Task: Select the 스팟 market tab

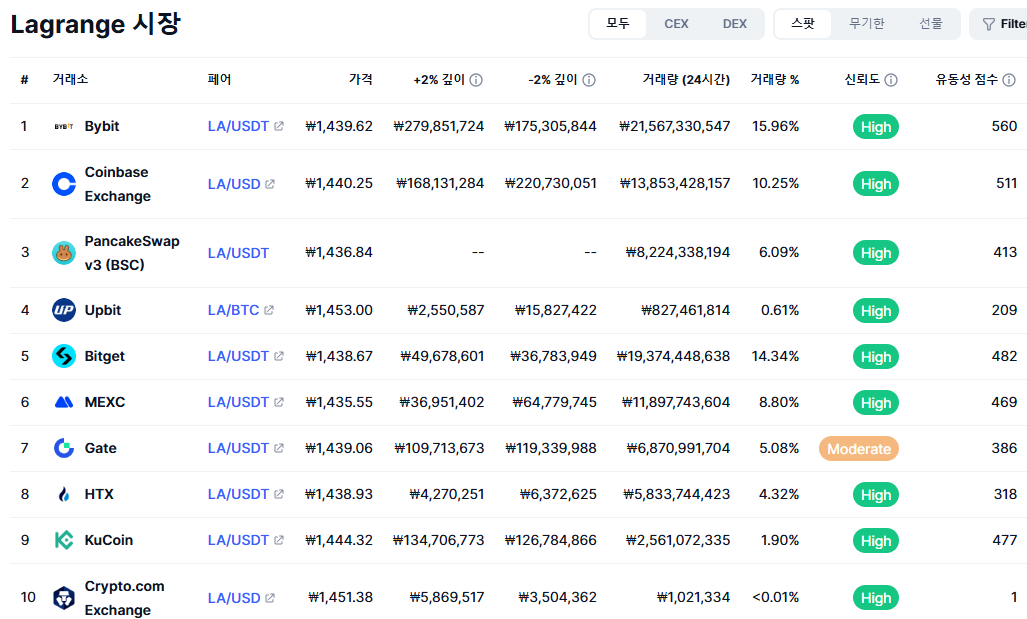Action: (803, 24)
